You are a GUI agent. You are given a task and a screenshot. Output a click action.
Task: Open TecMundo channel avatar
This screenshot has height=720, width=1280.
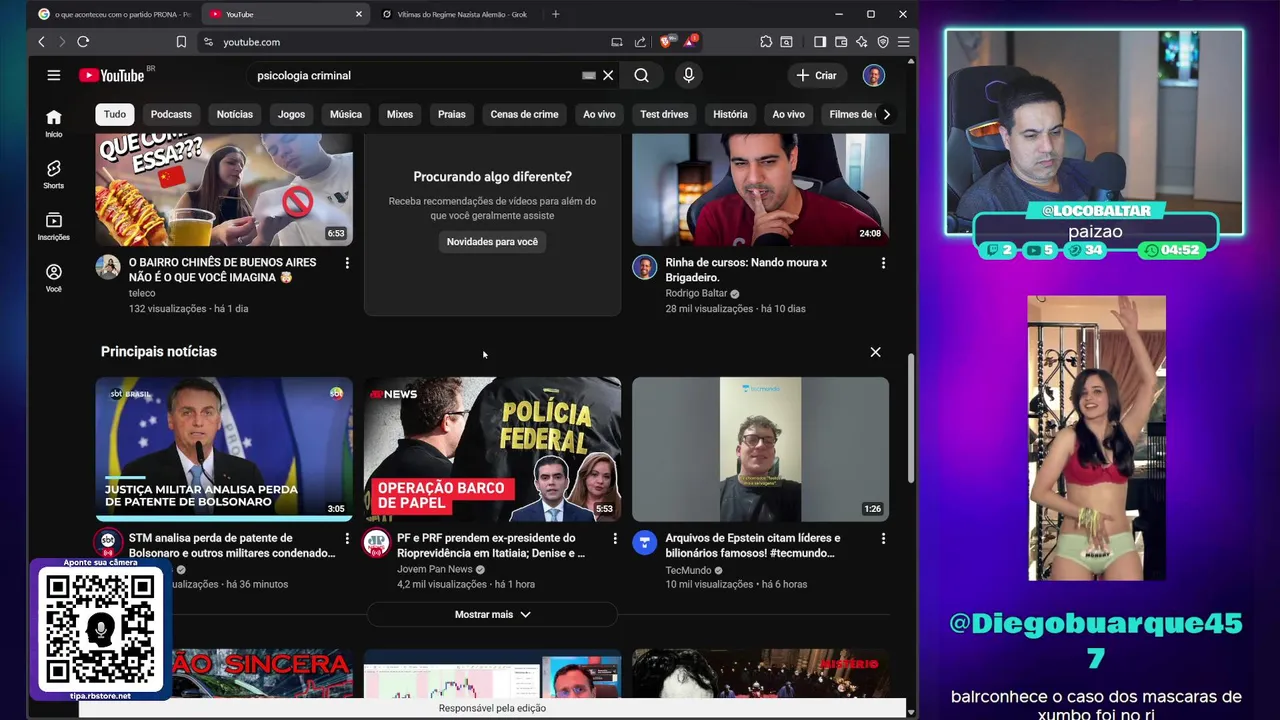(x=644, y=543)
